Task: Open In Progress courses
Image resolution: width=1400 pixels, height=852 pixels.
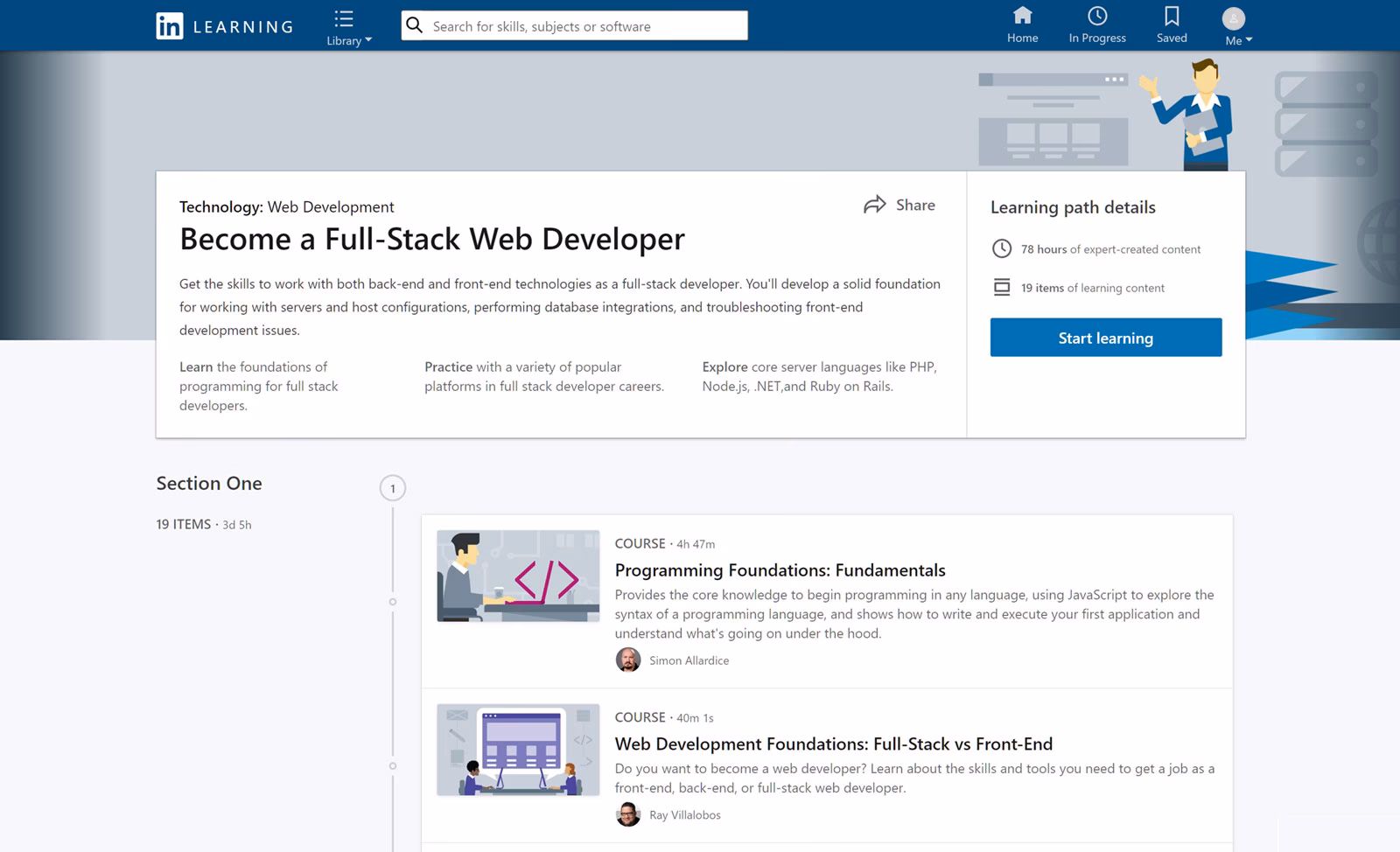Action: 1097,24
